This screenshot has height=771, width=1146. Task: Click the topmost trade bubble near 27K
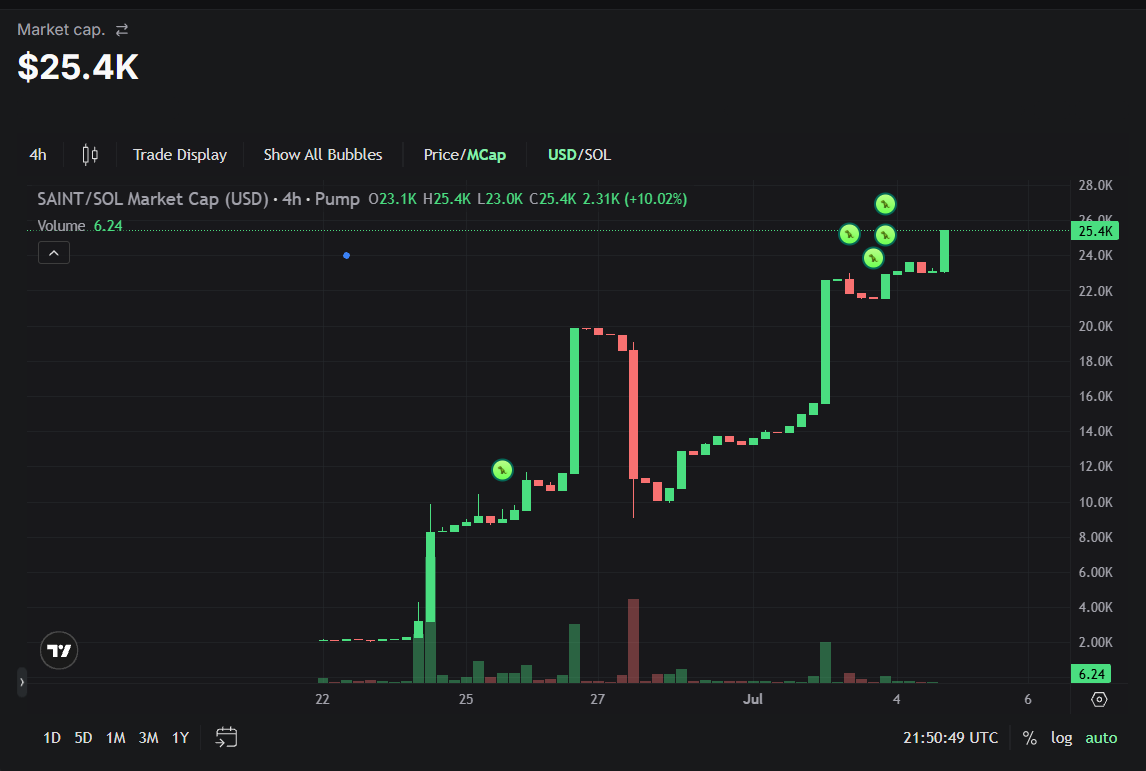885,204
